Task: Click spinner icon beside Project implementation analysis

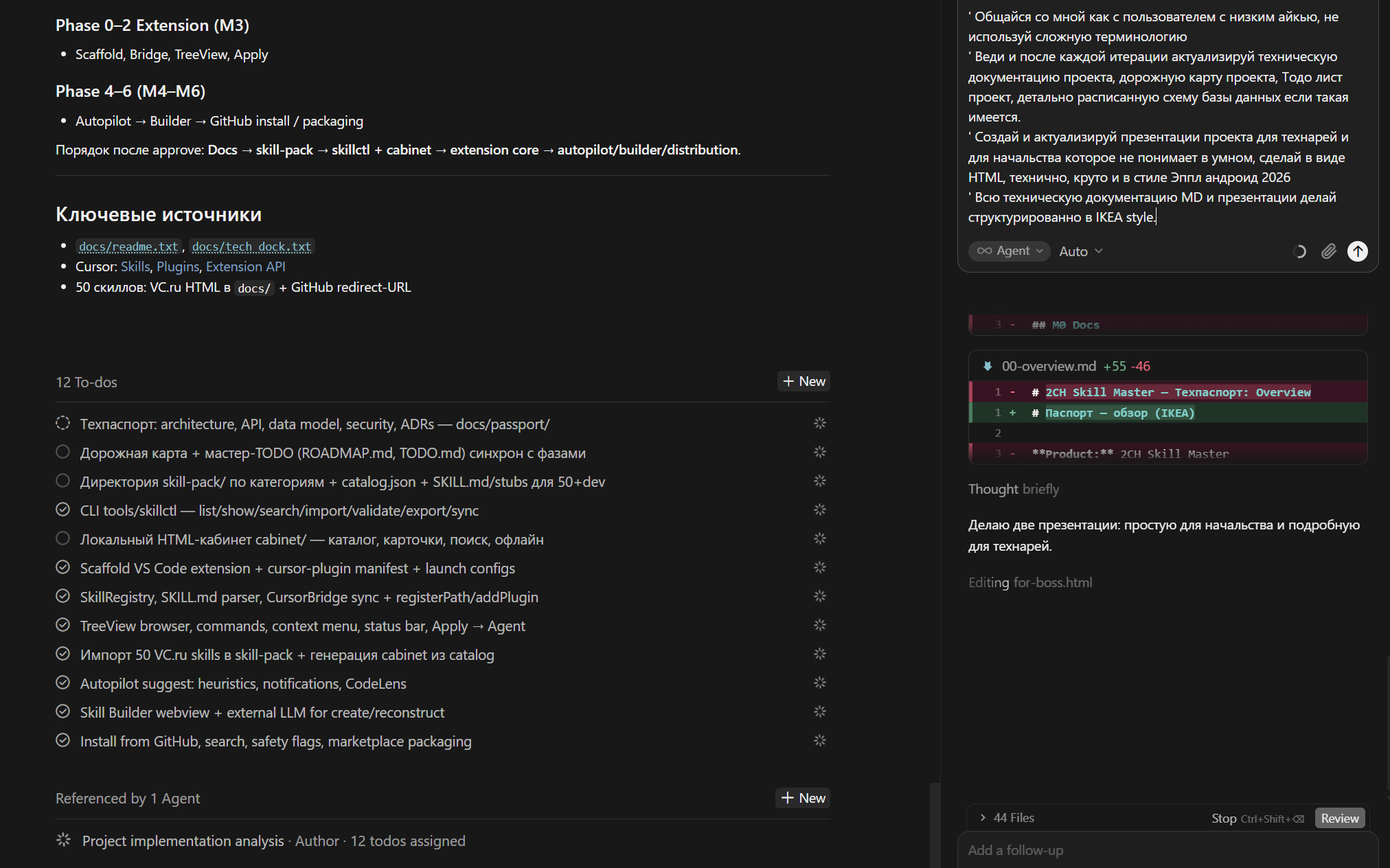Action: coord(63,840)
